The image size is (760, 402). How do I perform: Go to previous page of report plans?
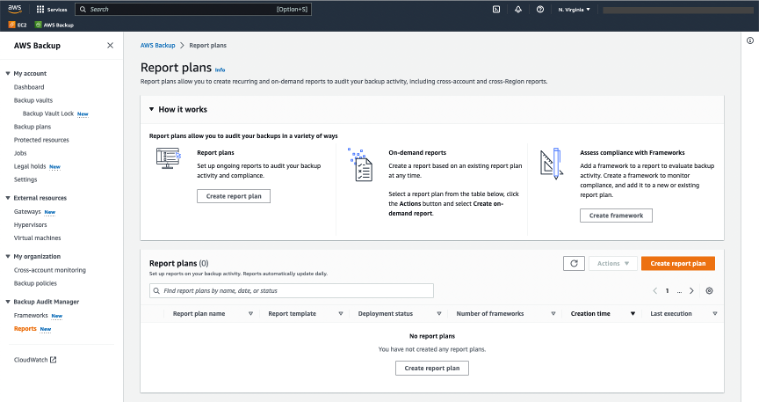[655, 290]
